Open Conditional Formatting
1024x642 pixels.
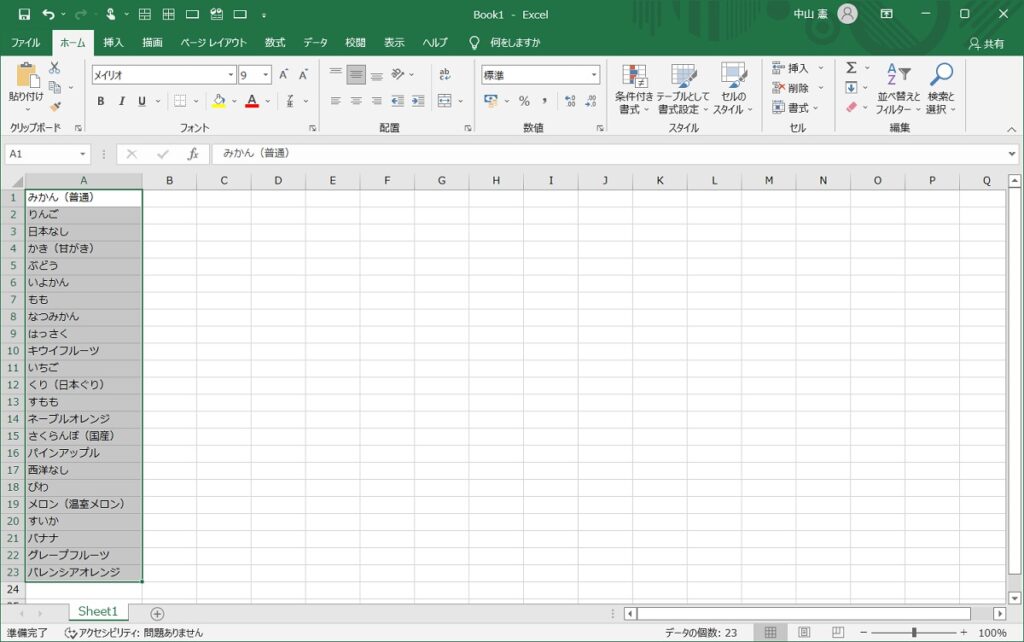coord(633,89)
